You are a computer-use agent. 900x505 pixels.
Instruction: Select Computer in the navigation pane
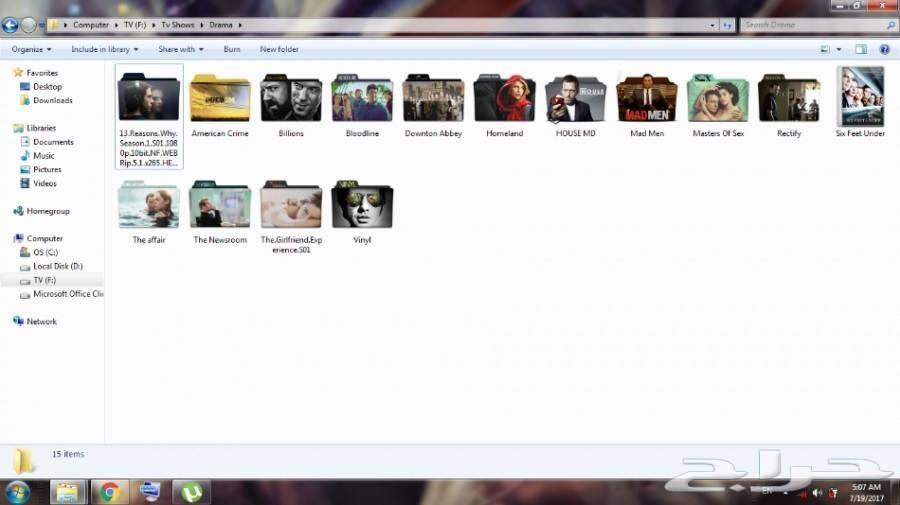coord(44,239)
